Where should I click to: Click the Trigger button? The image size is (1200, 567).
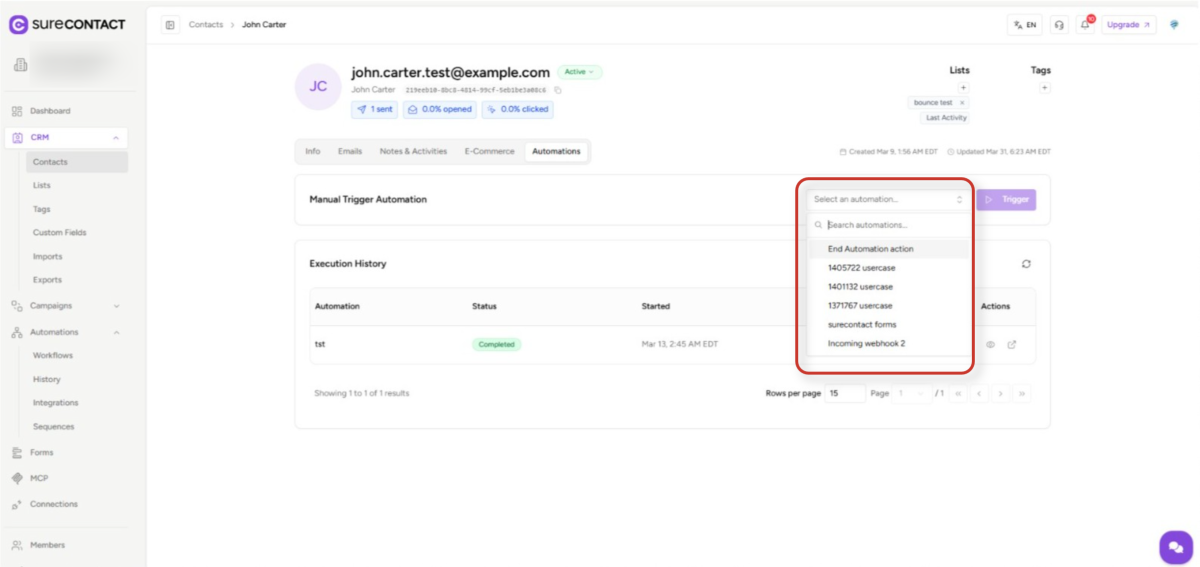pyautogui.click(x=1006, y=199)
